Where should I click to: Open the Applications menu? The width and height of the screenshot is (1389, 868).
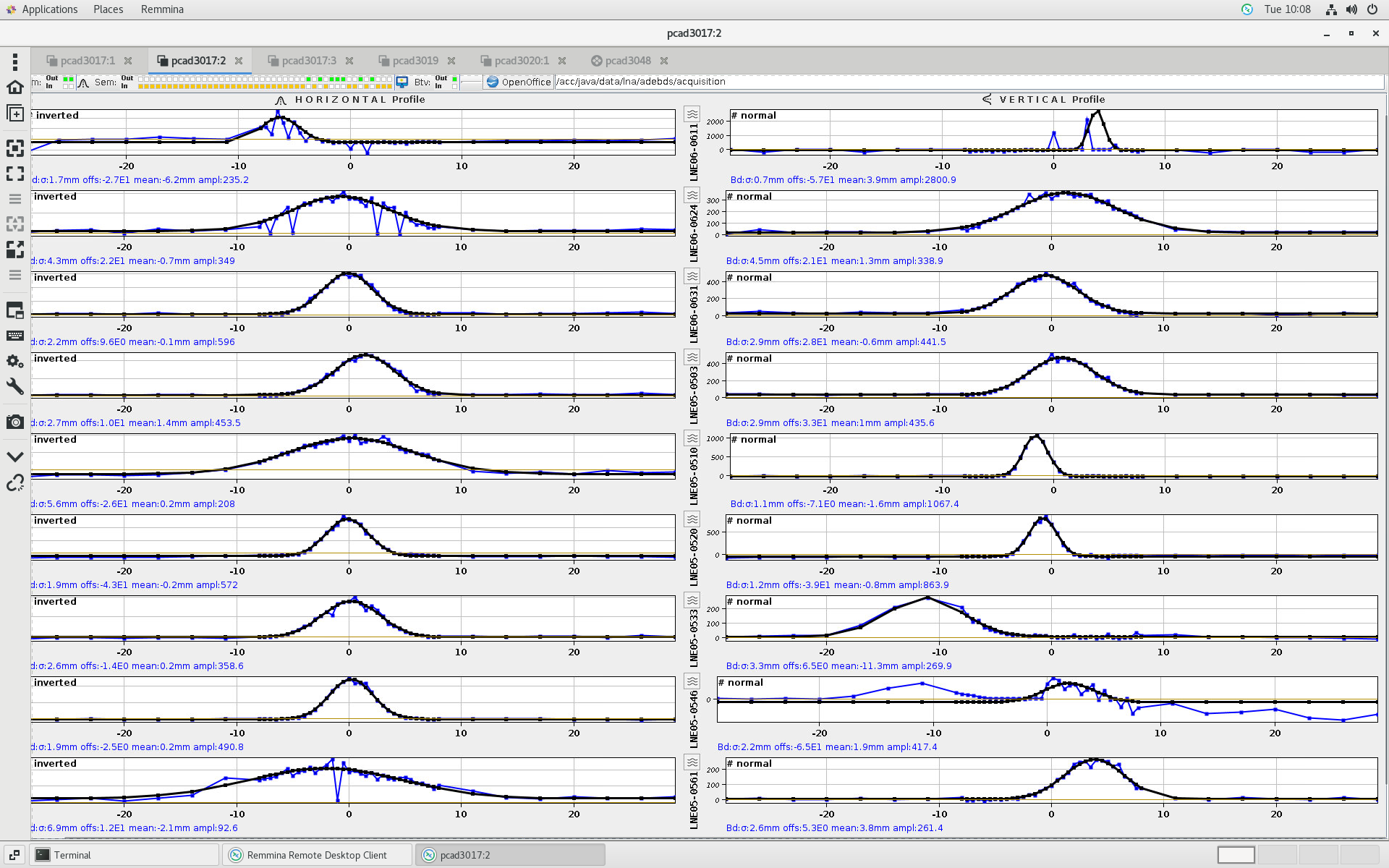49,9
